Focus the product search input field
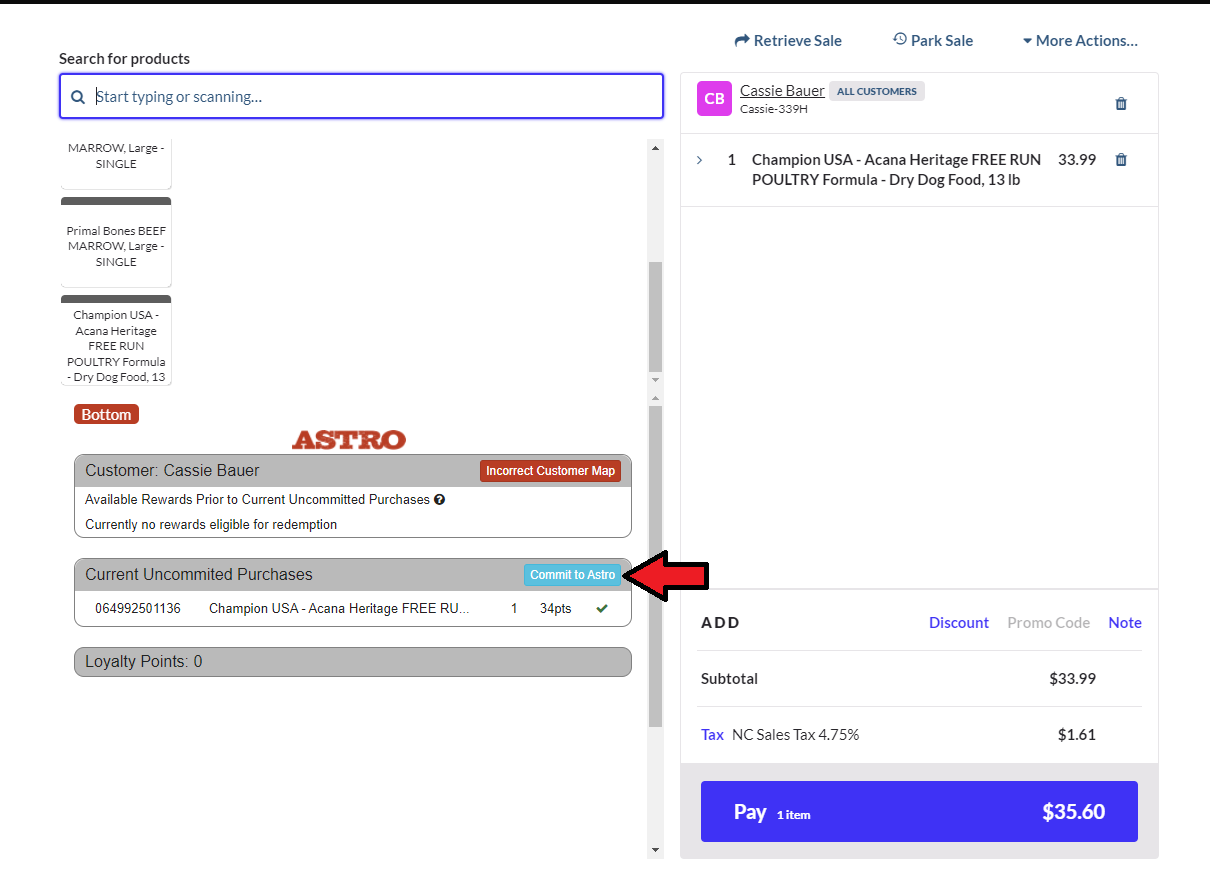This screenshot has width=1210, height=879. [375, 97]
